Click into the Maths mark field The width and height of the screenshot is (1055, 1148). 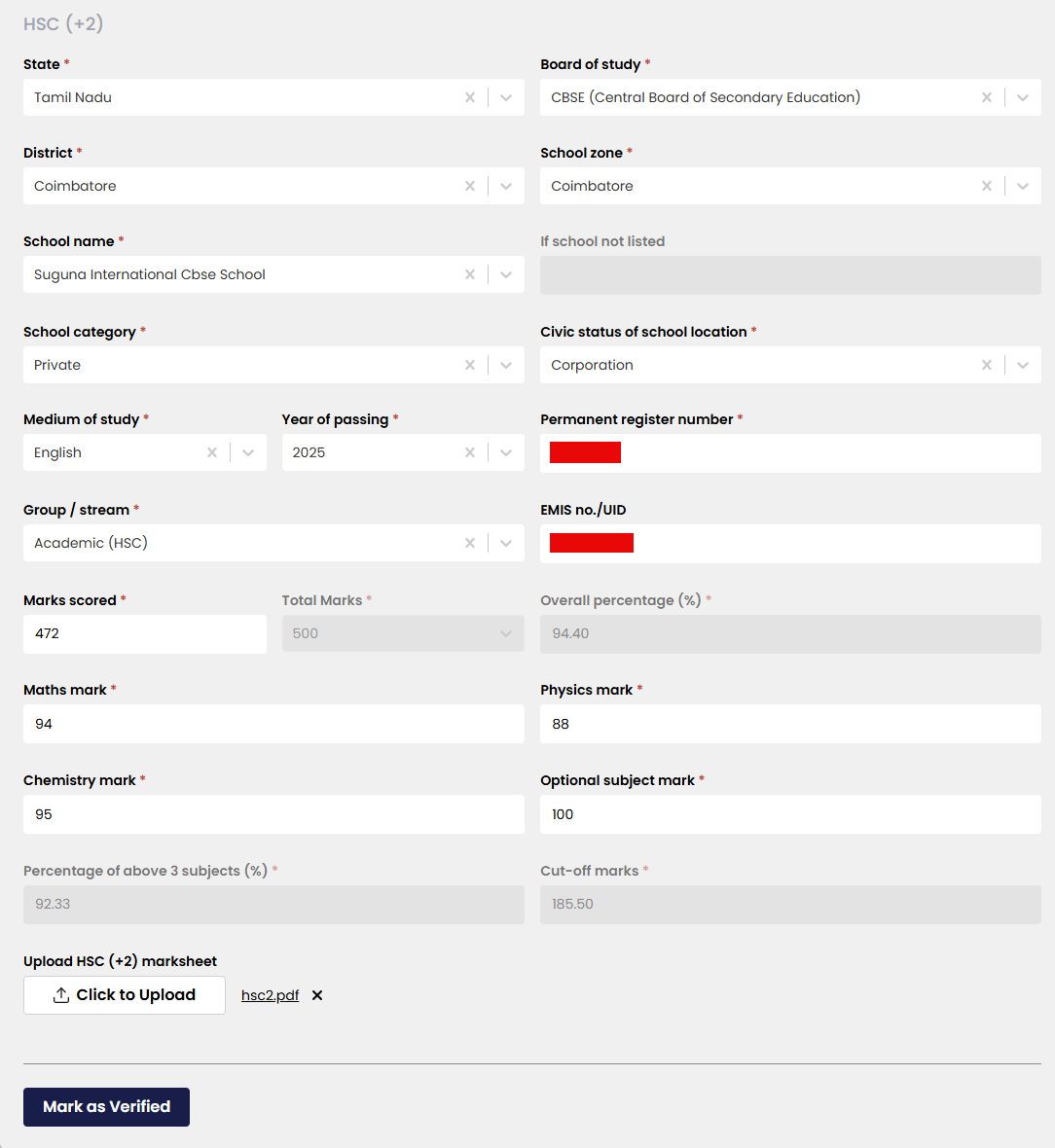pyautogui.click(x=273, y=724)
